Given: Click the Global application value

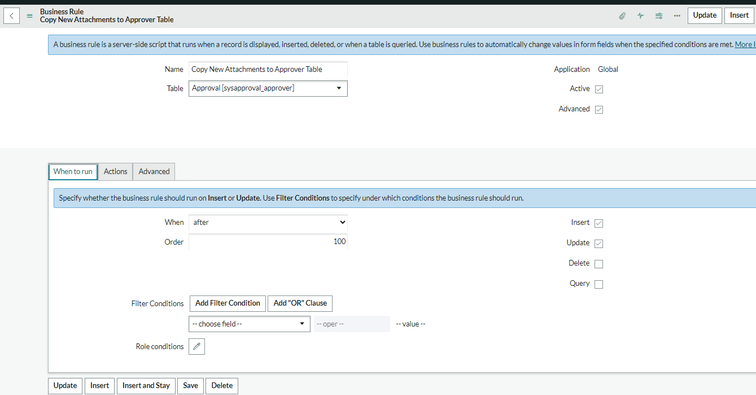Looking at the screenshot, I should pyautogui.click(x=608, y=69).
